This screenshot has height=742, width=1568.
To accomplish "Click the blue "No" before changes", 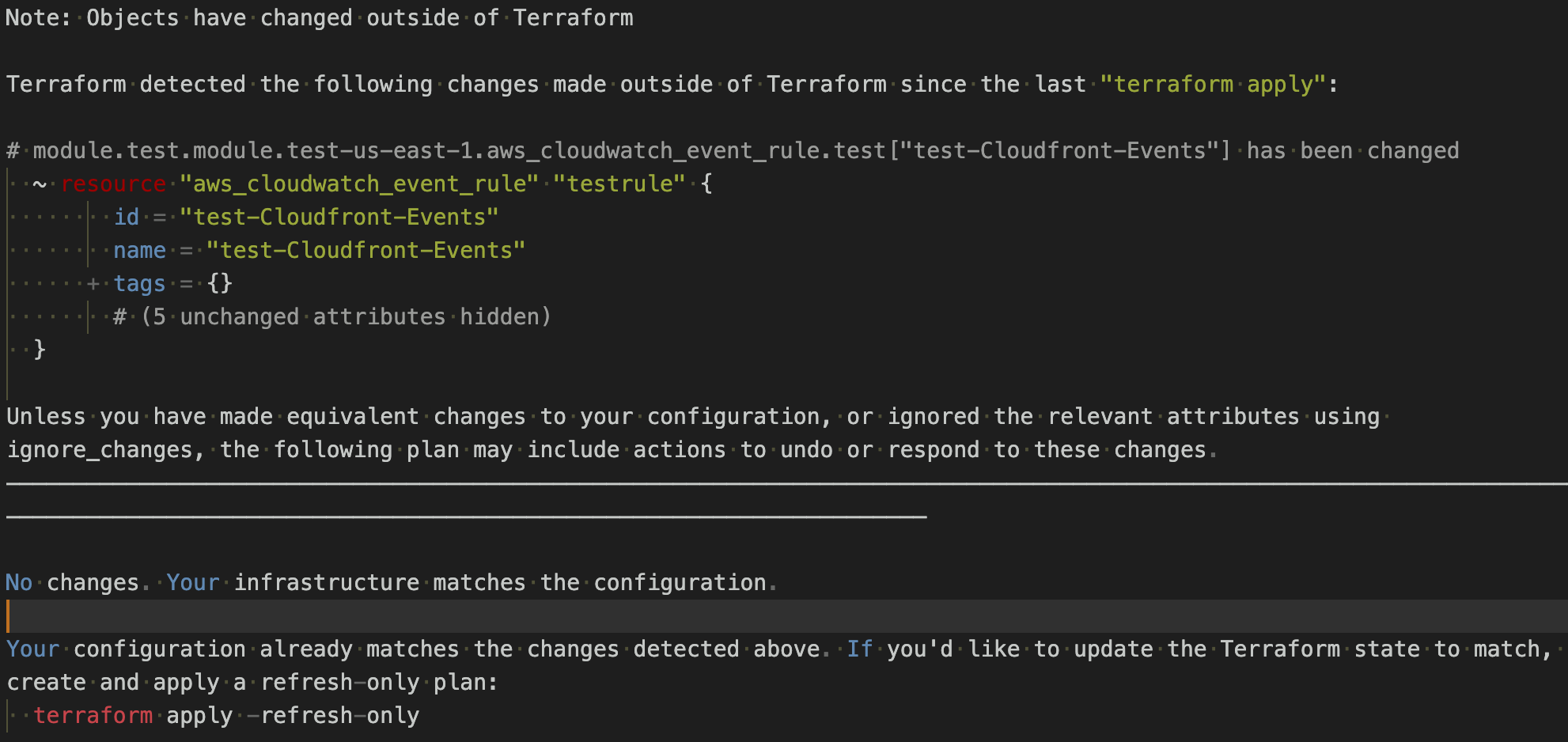I will click(x=19, y=582).
